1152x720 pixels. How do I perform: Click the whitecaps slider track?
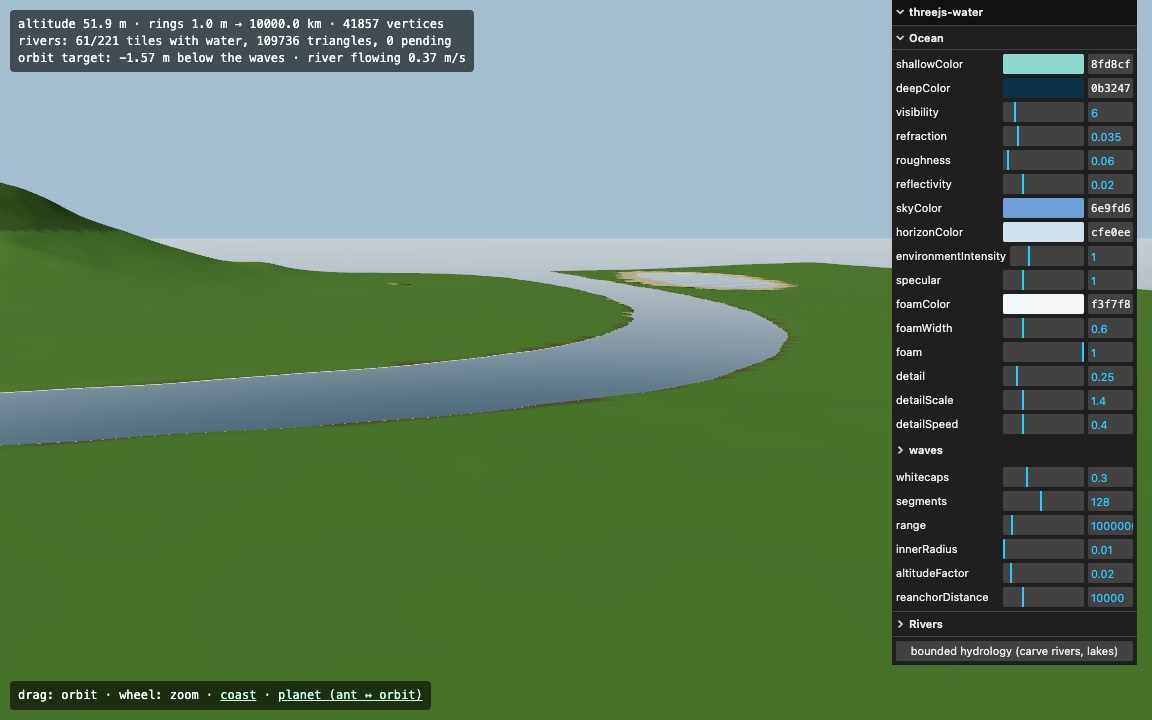coord(1043,478)
